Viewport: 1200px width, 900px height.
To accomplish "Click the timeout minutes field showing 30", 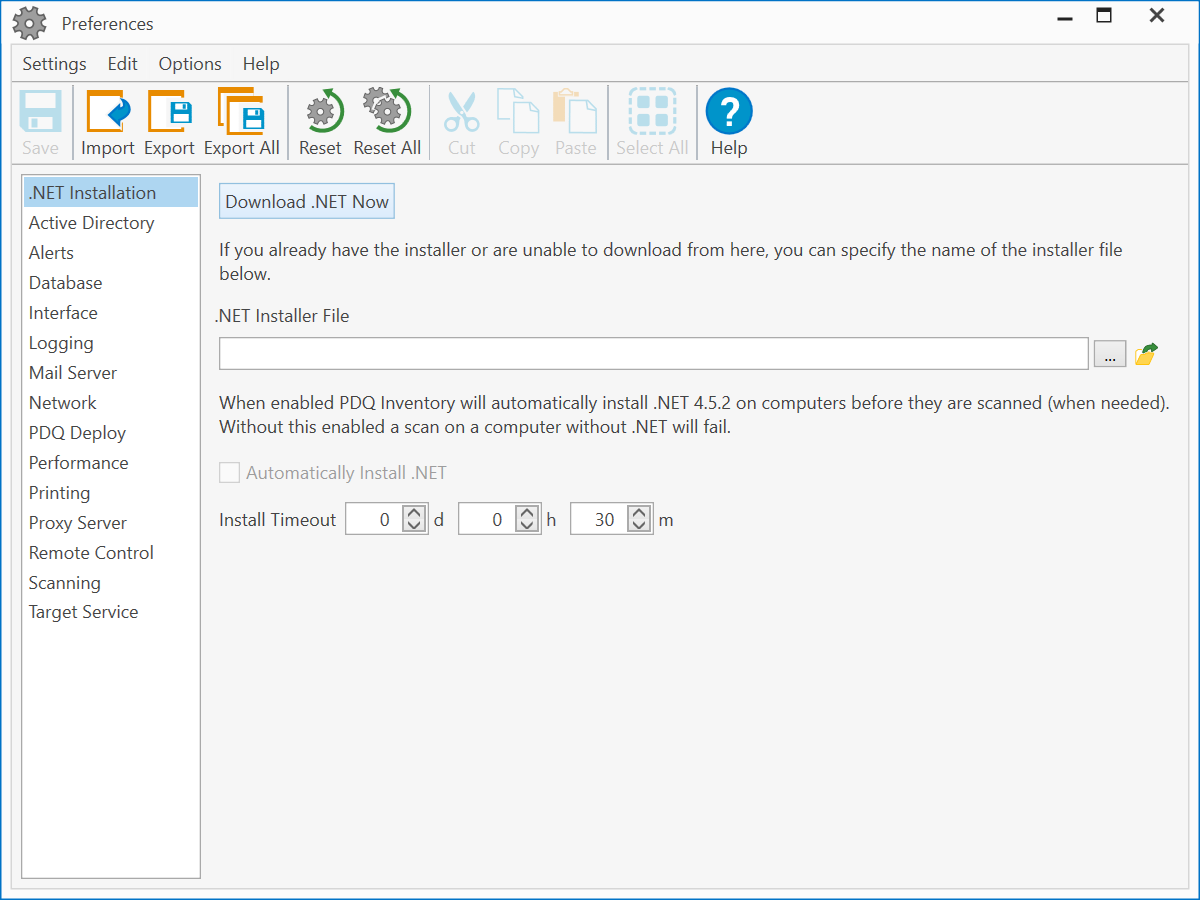I will [x=599, y=520].
